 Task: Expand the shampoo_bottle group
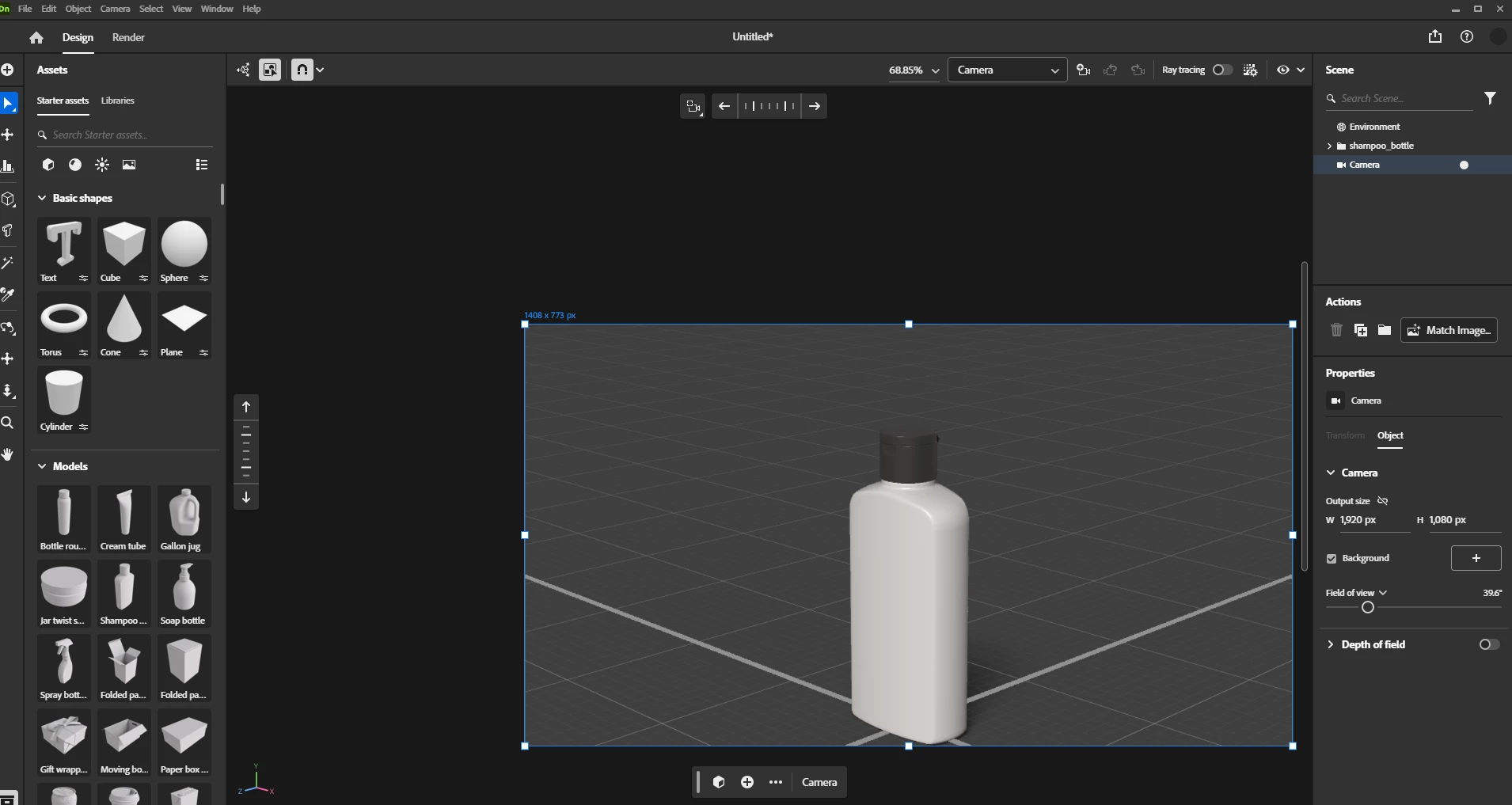point(1329,146)
